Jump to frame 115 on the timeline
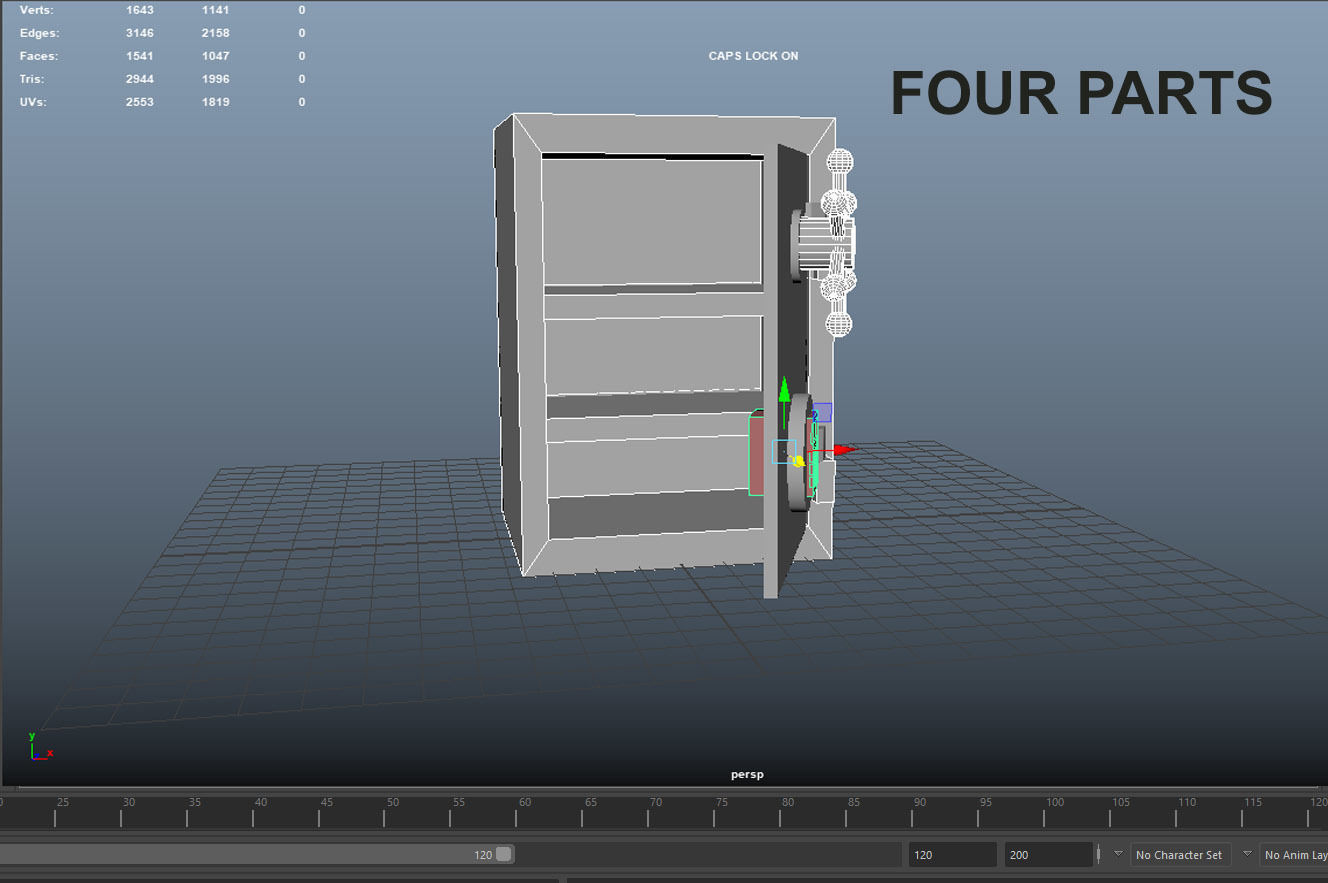This screenshot has width=1328, height=883. click(1253, 802)
